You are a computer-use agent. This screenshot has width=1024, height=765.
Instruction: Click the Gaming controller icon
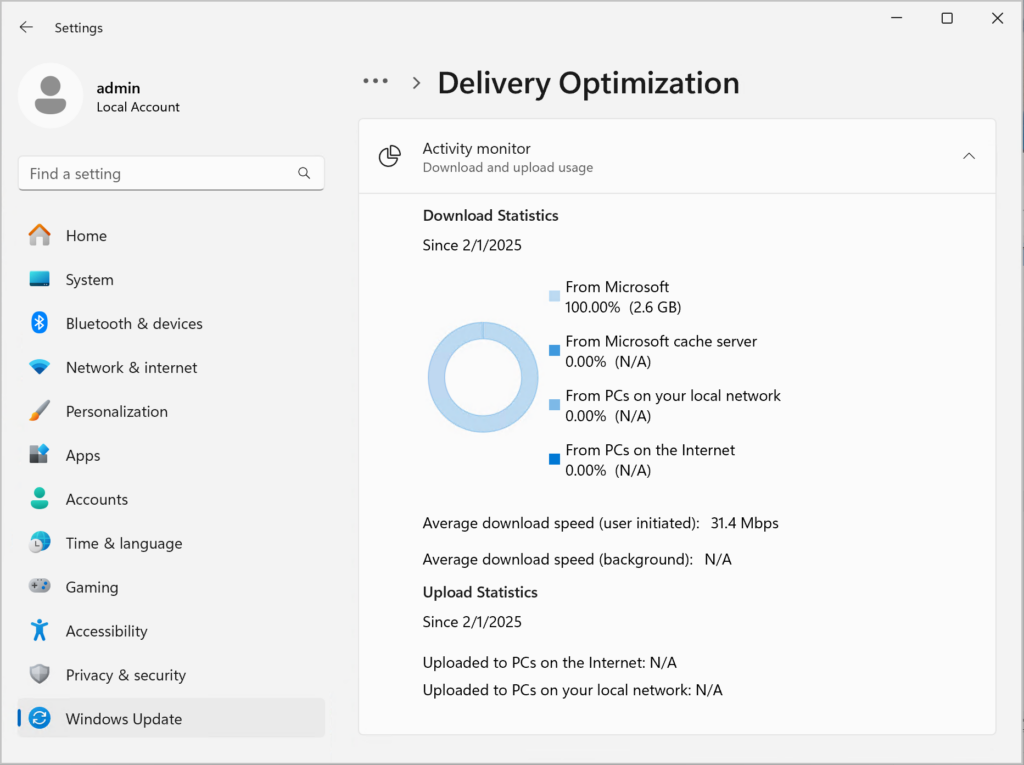pos(40,586)
